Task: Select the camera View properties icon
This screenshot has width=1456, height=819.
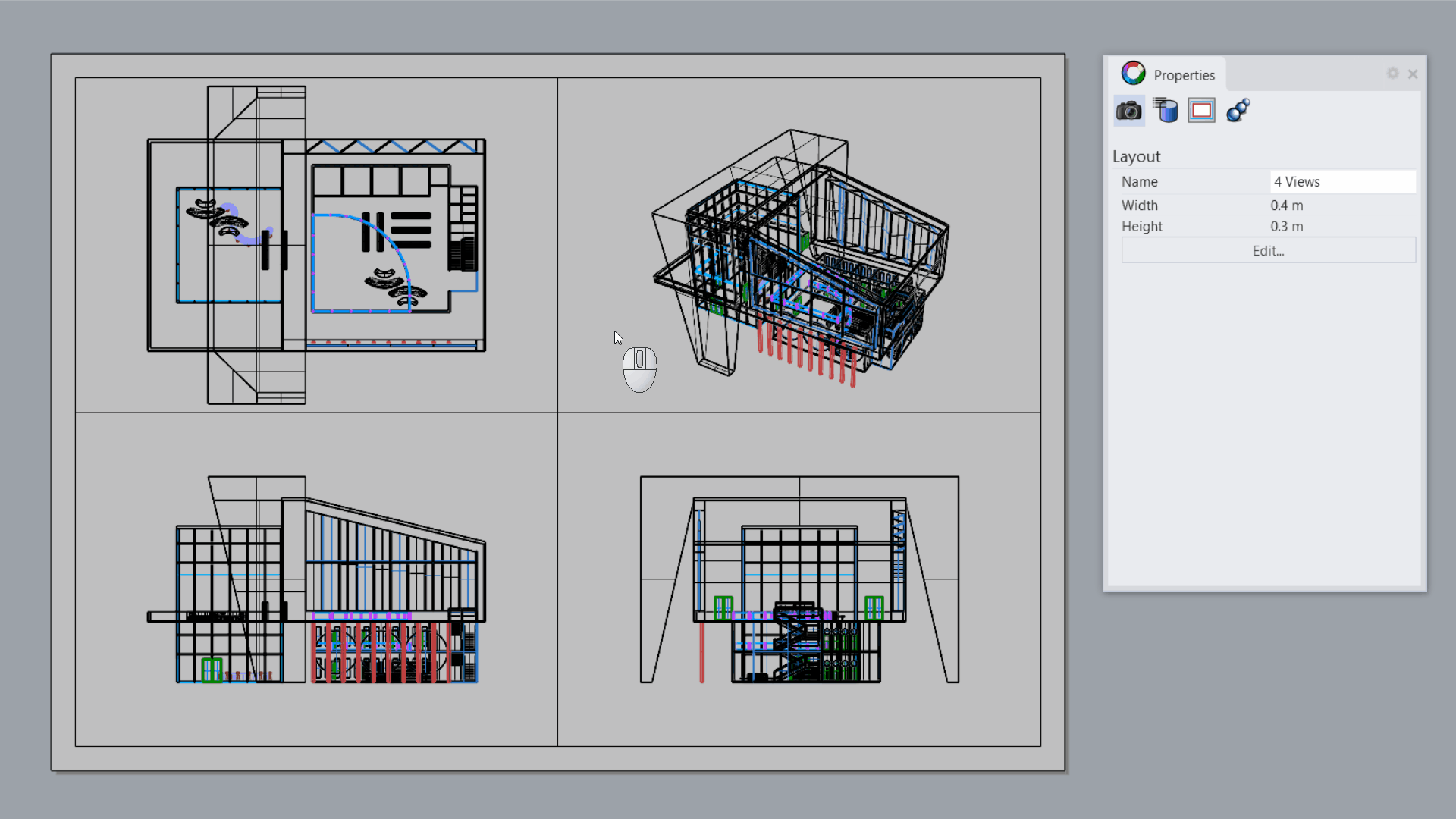Action: pyautogui.click(x=1128, y=111)
